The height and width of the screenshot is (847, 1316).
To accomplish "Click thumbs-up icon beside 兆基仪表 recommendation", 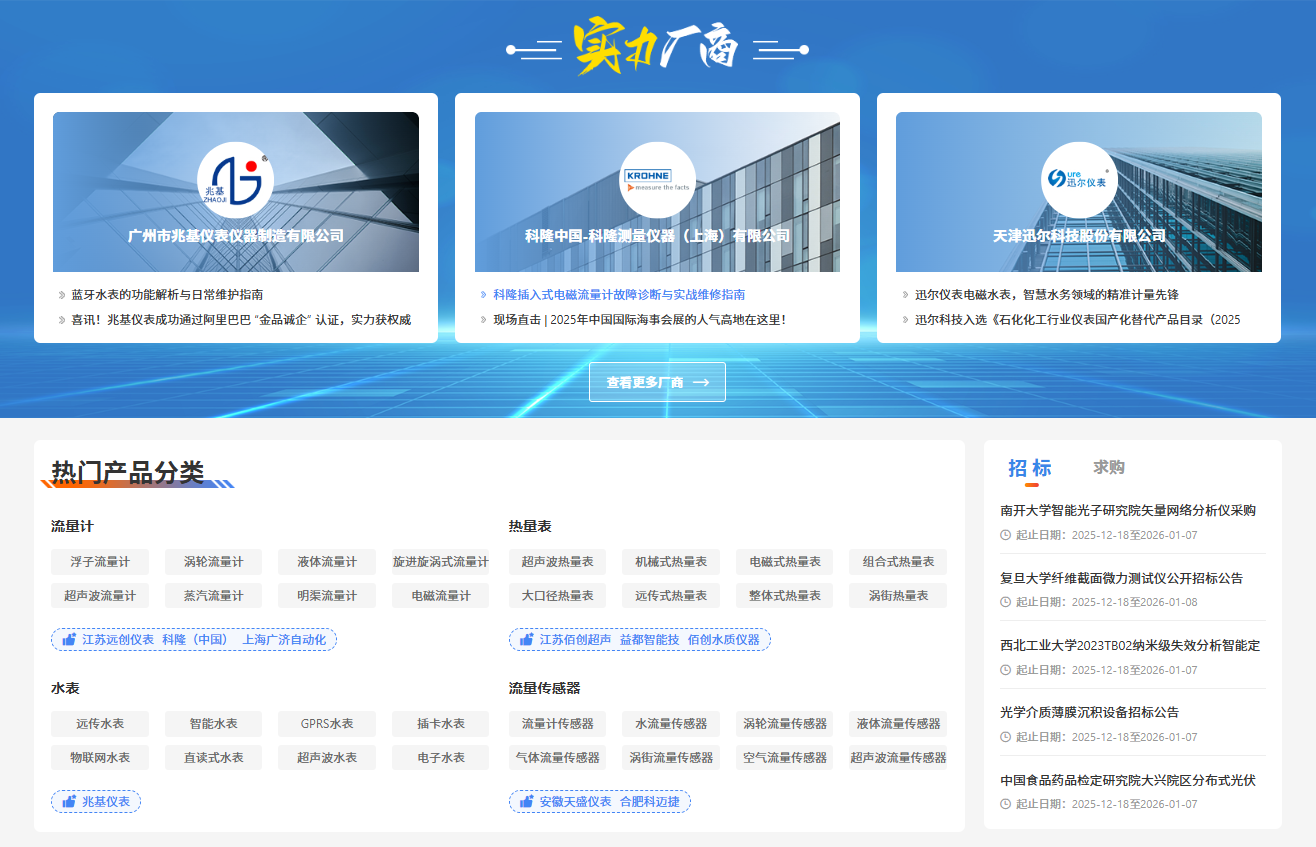I will pos(69,802).
